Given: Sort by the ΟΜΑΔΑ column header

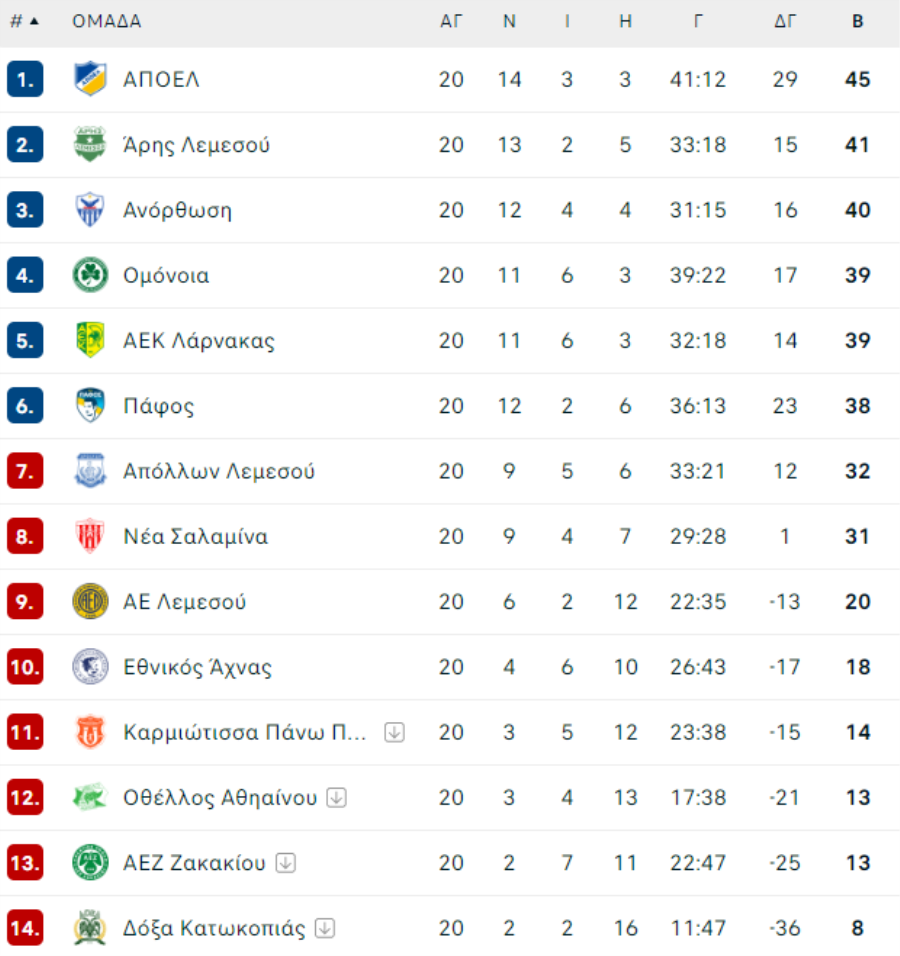Looking at the screenshot, I should pyautogui.click(x=107, y=21).
